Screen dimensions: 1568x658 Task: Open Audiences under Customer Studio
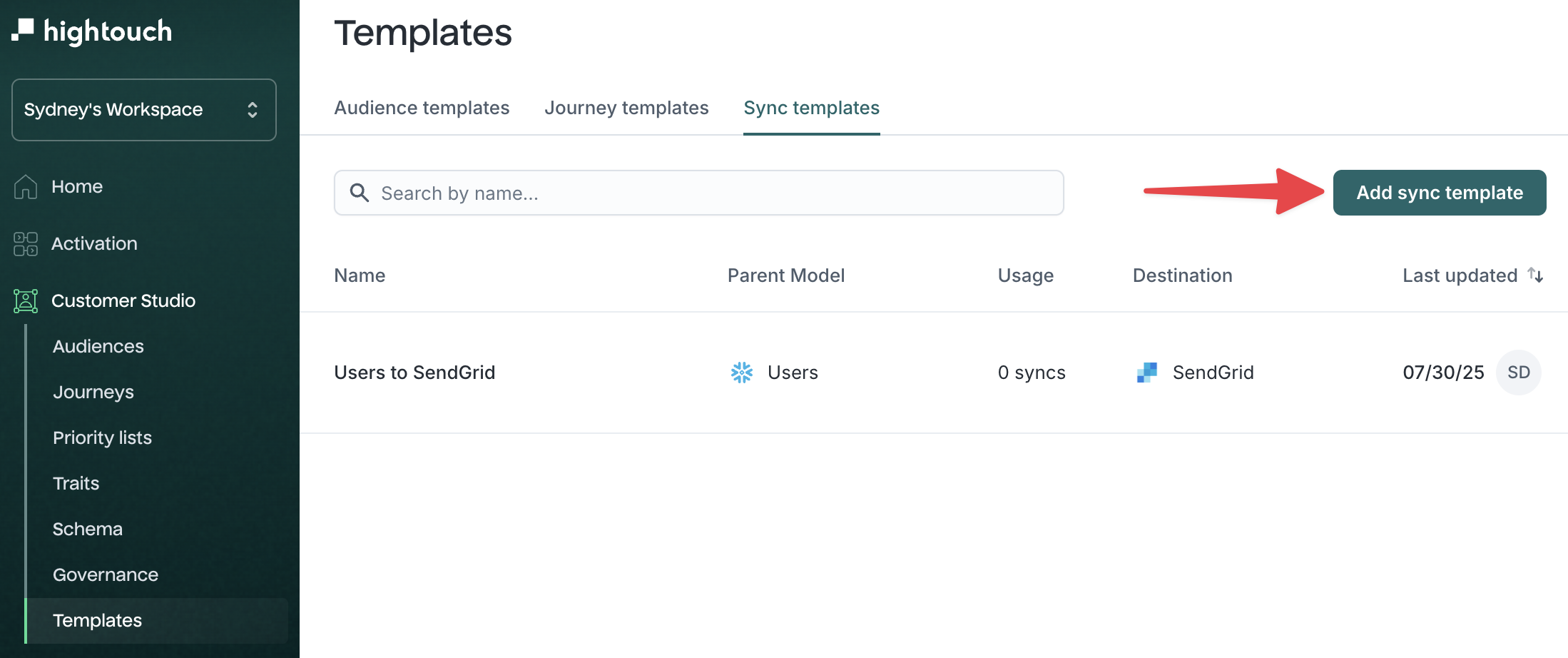(x=98, y=347)
